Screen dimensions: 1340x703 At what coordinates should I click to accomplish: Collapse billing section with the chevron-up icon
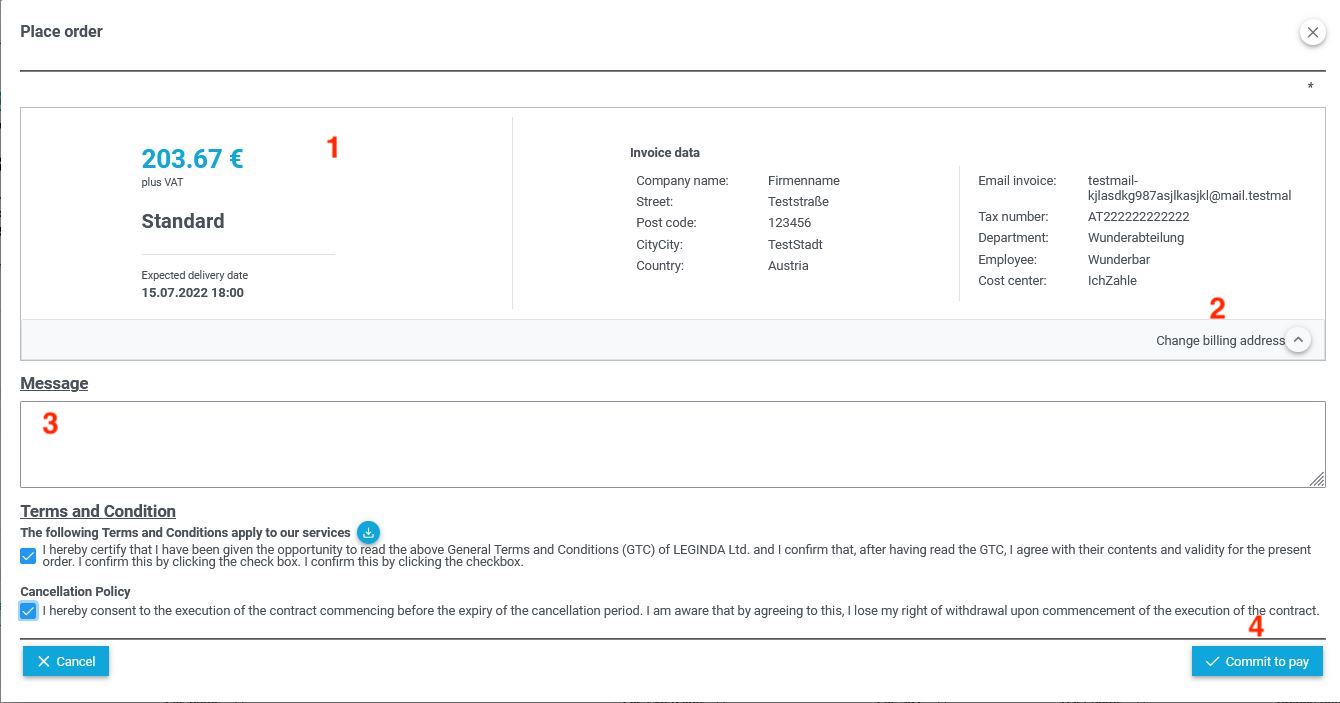pos(1297,340)
